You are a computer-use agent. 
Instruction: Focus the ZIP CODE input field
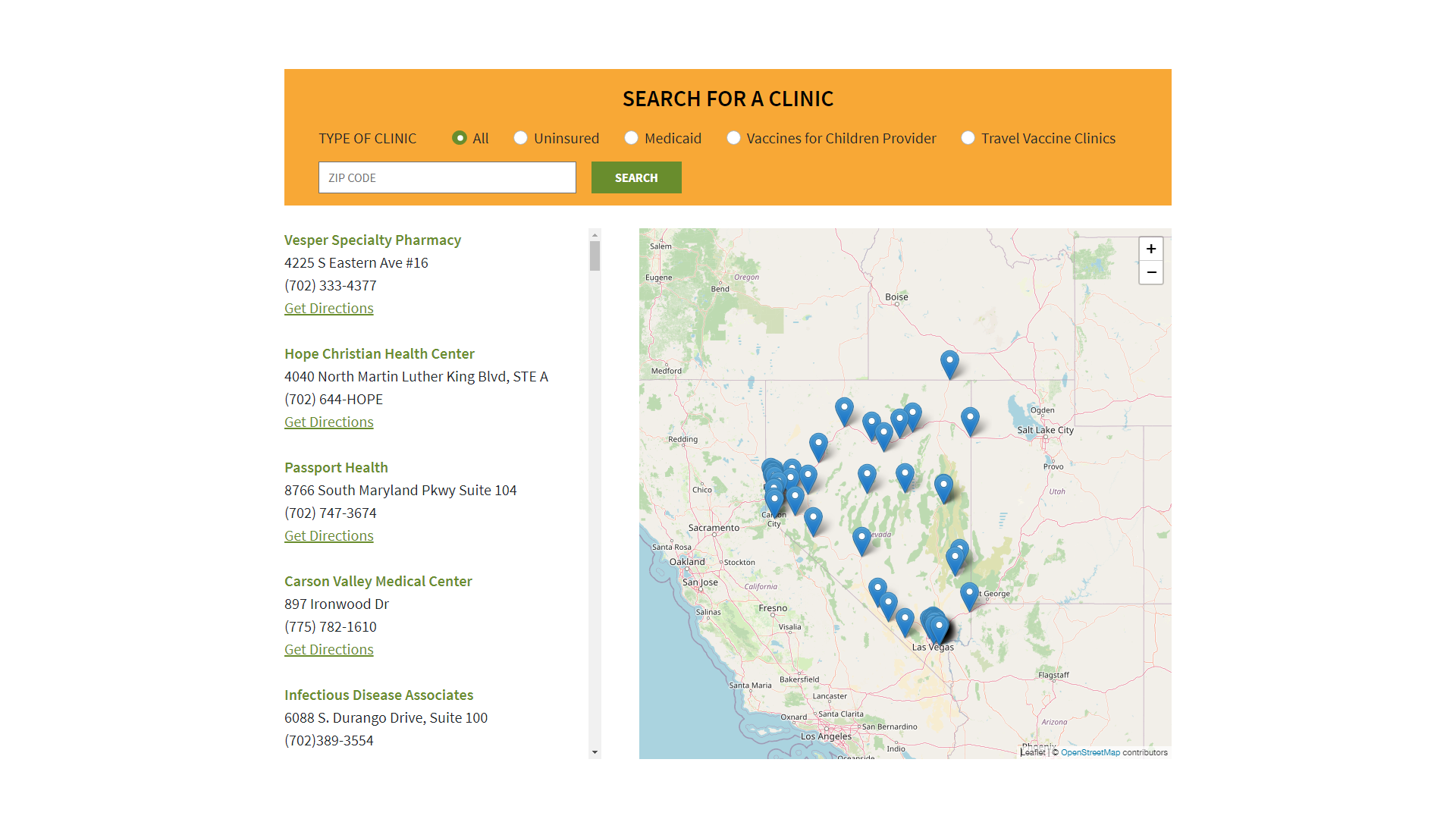click(x=447, y=177)
